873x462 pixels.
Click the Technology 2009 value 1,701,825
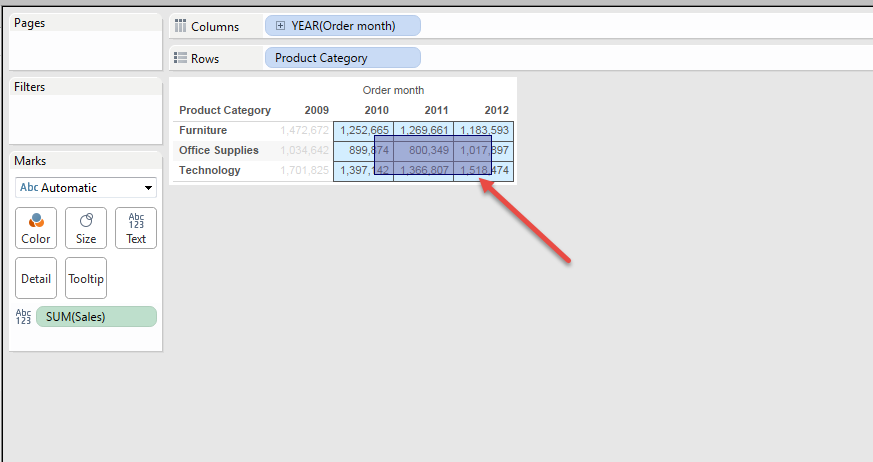tap(305, 170)
